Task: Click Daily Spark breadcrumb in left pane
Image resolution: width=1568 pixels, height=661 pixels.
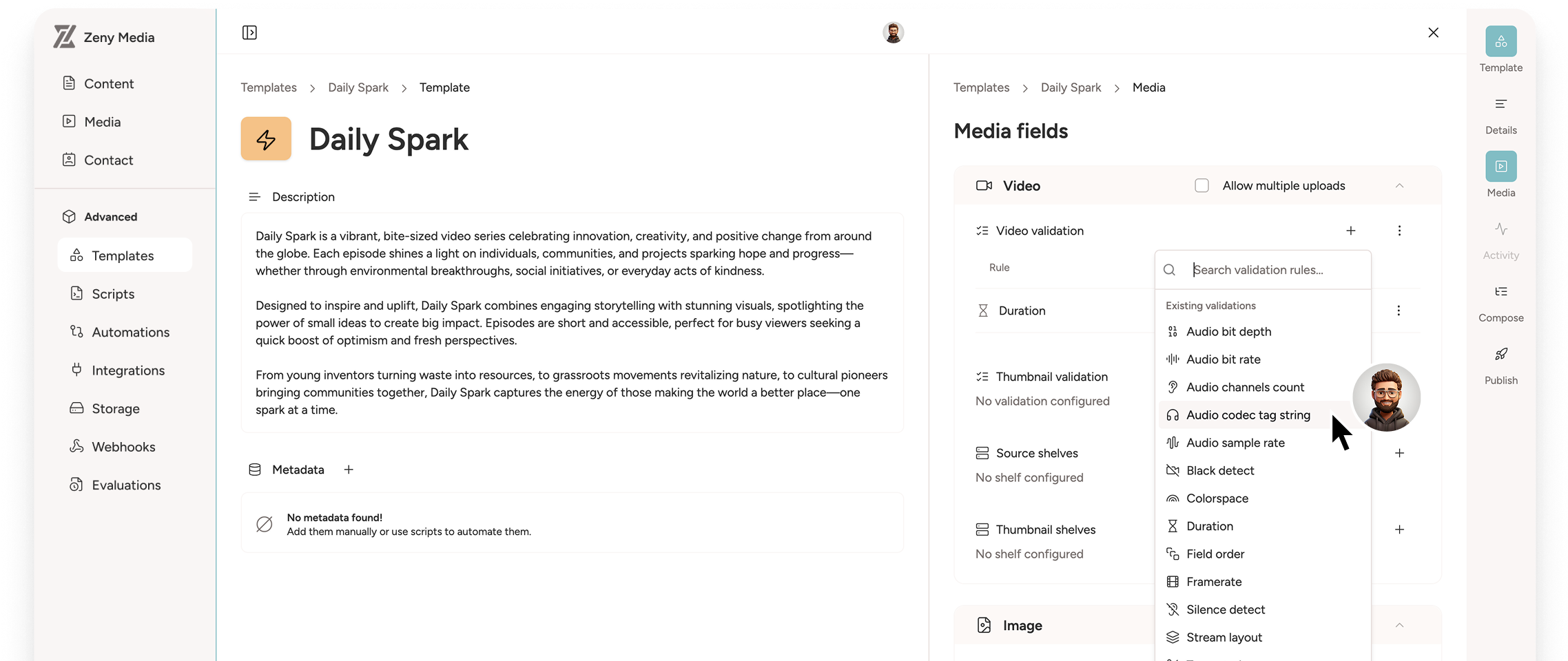Action: (x=358, y=87)
